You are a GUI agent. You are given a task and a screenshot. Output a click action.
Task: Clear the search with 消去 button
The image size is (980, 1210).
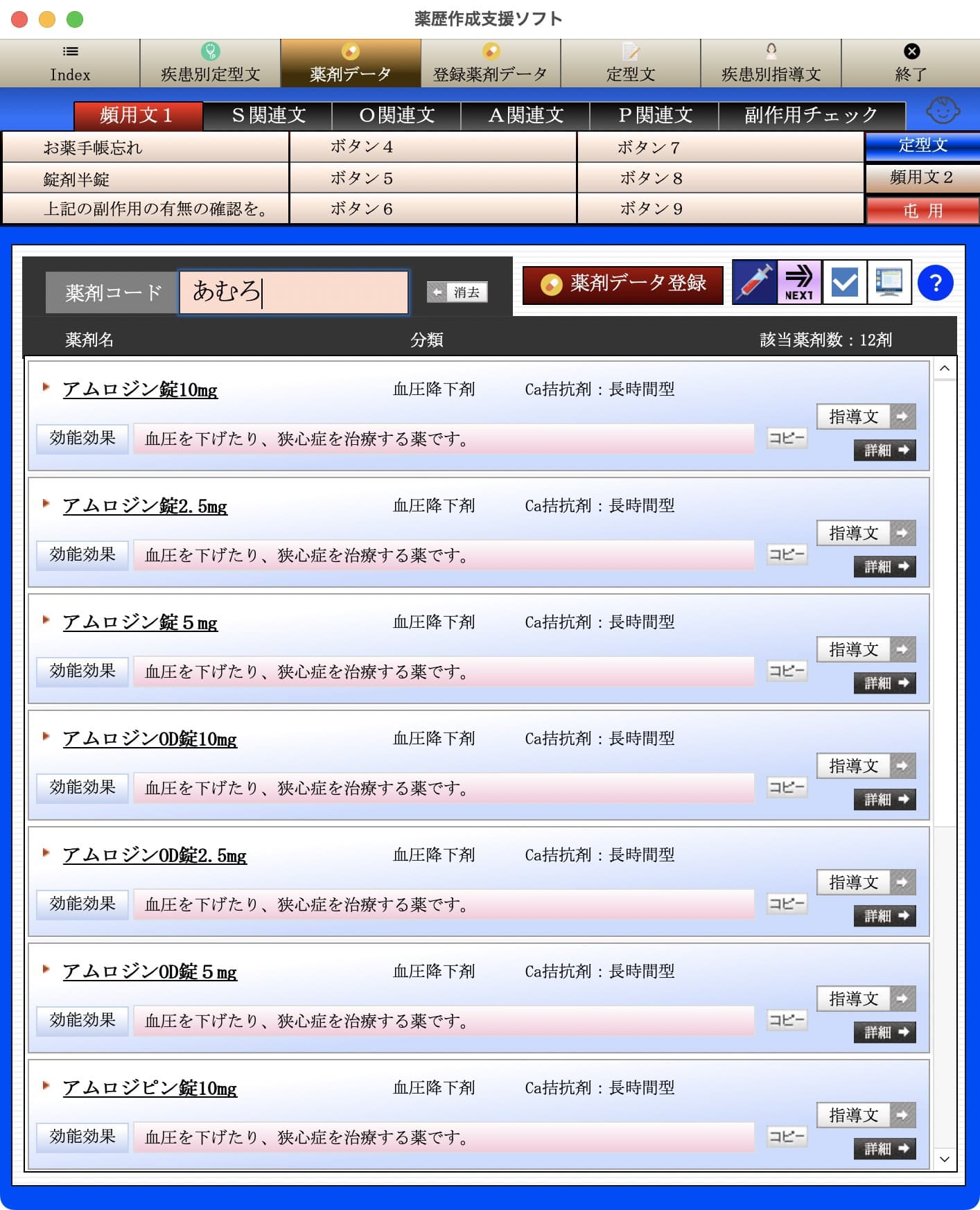(457, 292)
